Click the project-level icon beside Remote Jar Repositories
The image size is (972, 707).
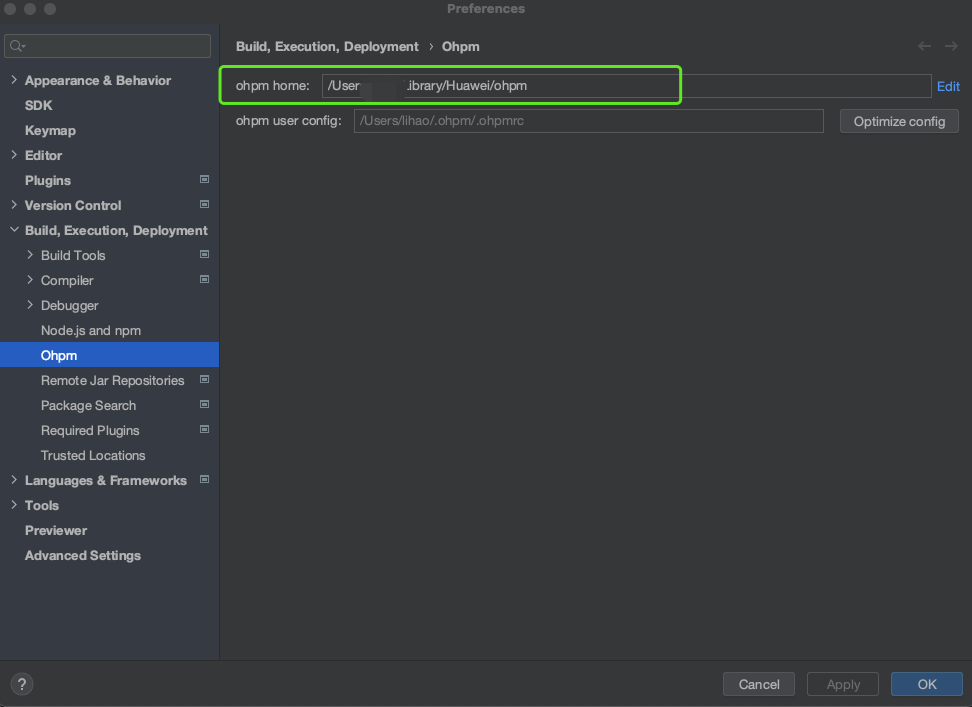(x=204, y=379)
